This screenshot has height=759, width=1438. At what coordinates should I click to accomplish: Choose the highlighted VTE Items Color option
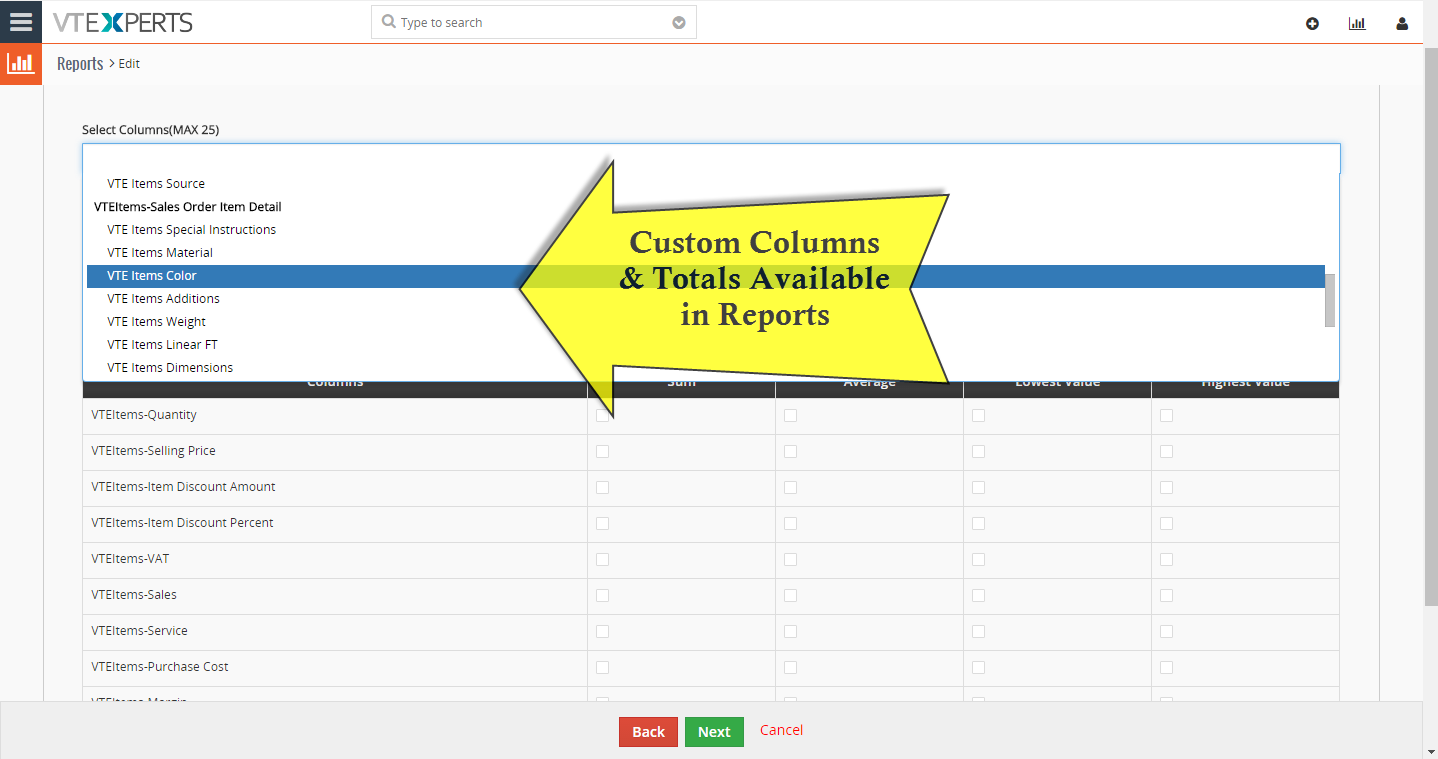click(x=706, y=276)
